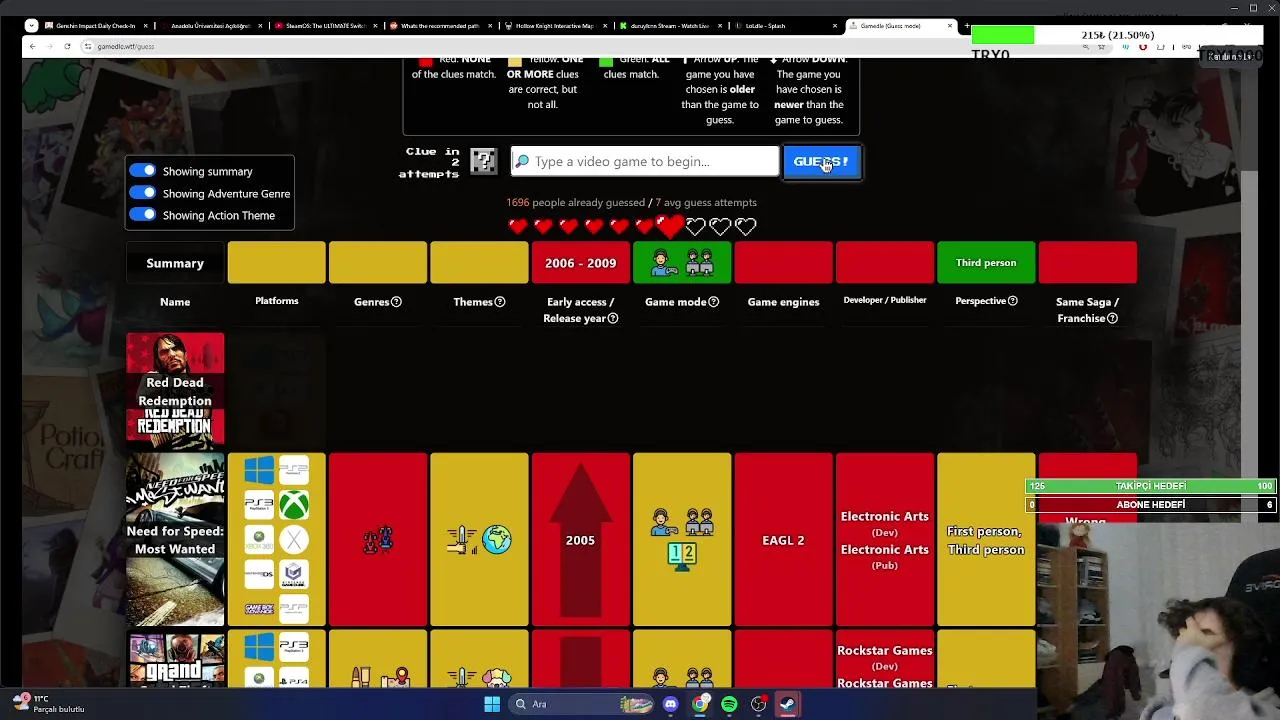This screenshot has width=1280, height=720.
Task: Click the Rockstar Games developer cell
Action: pyautogui.click(x=884, y=660)
